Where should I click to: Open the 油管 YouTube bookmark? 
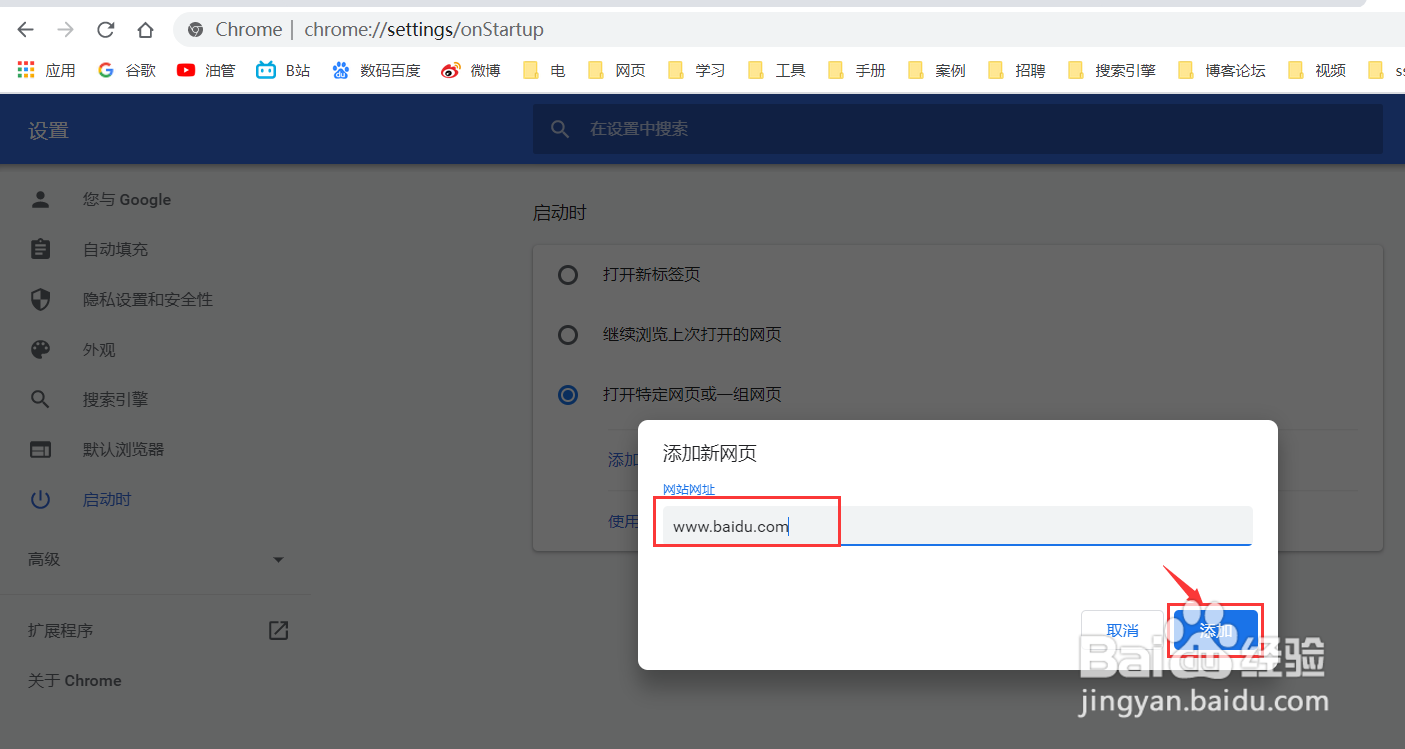click(206, 70)
